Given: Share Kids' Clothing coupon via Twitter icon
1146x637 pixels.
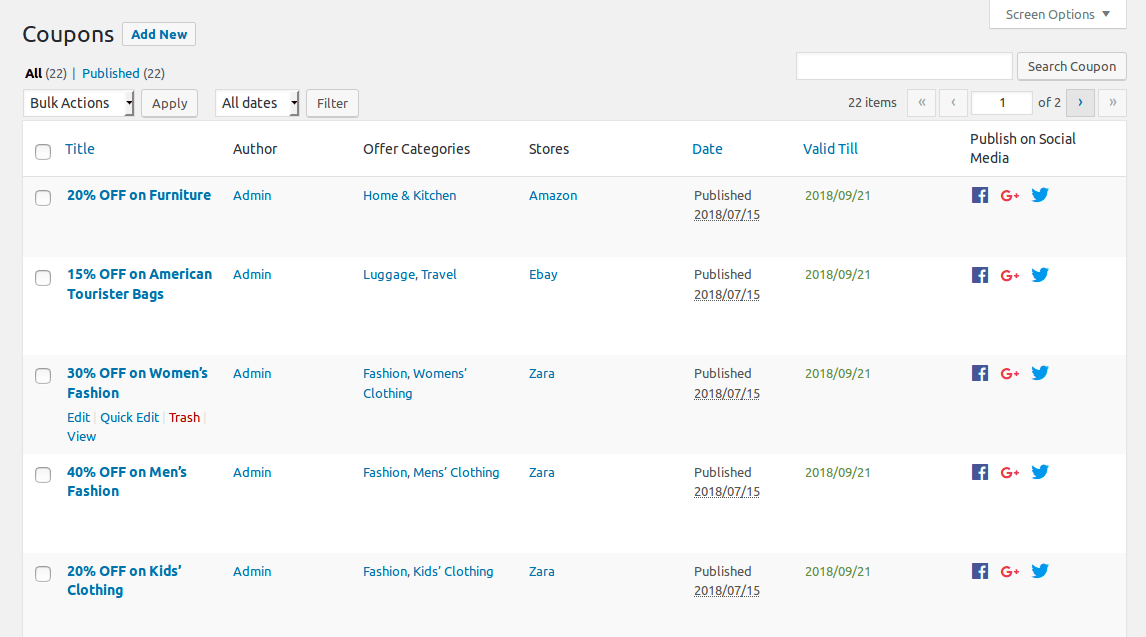Looking at the screenshot, I should click(1040, 571).
